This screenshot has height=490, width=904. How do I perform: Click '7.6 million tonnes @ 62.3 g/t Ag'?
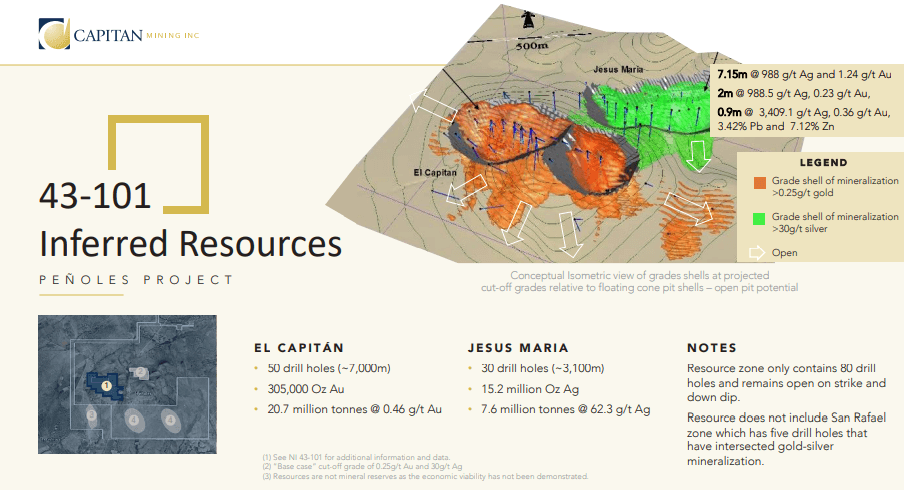[566, 409]
